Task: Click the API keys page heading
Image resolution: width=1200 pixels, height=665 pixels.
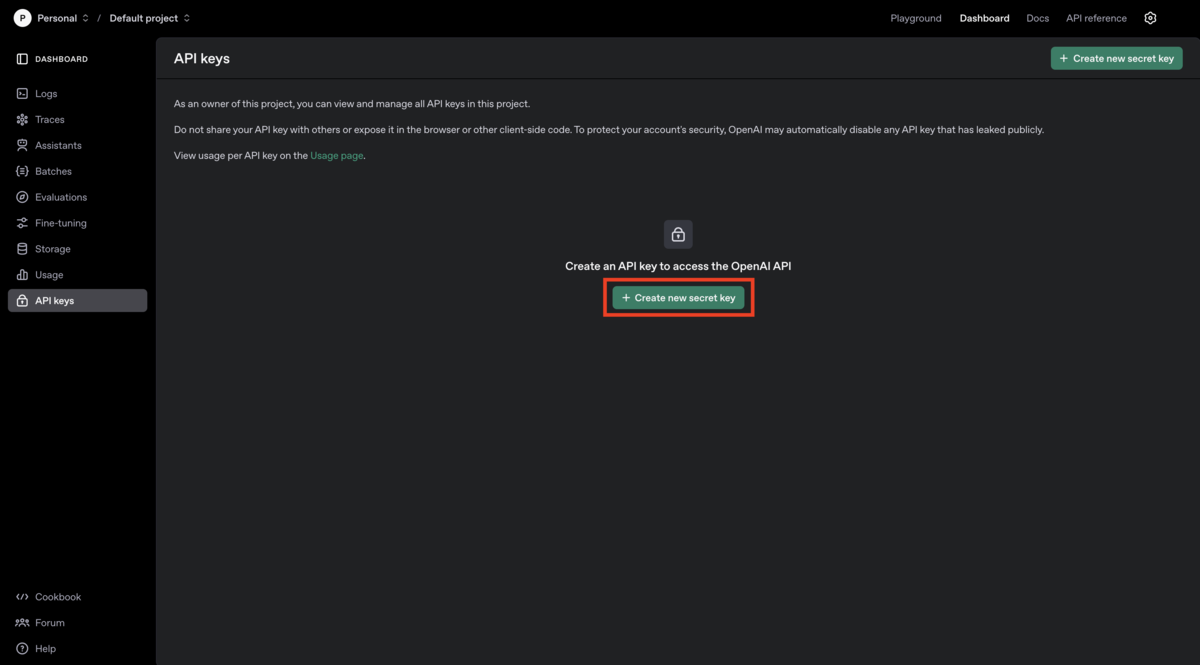Action: [x=202, y=58]
